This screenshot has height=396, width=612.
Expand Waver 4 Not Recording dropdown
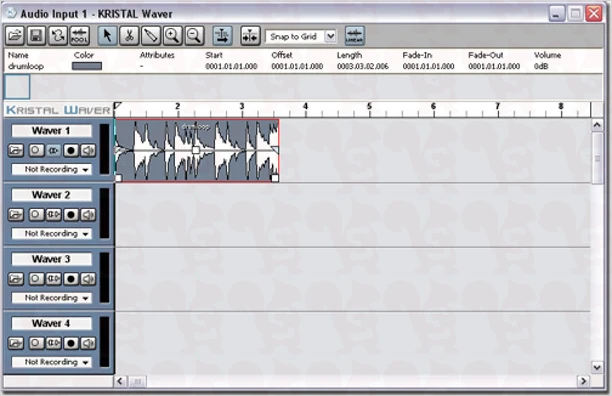[x=52, y=362]
